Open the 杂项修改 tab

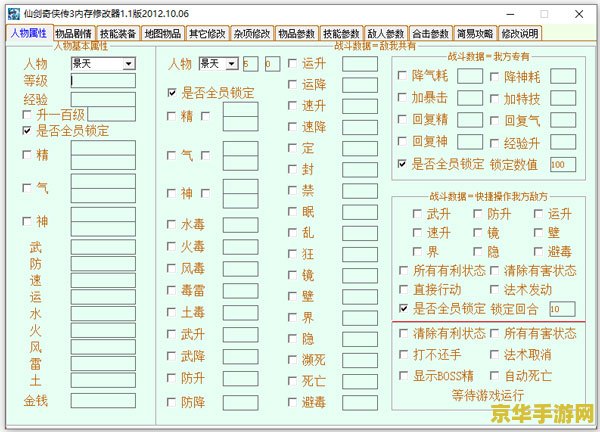click(x=252, y=34)
